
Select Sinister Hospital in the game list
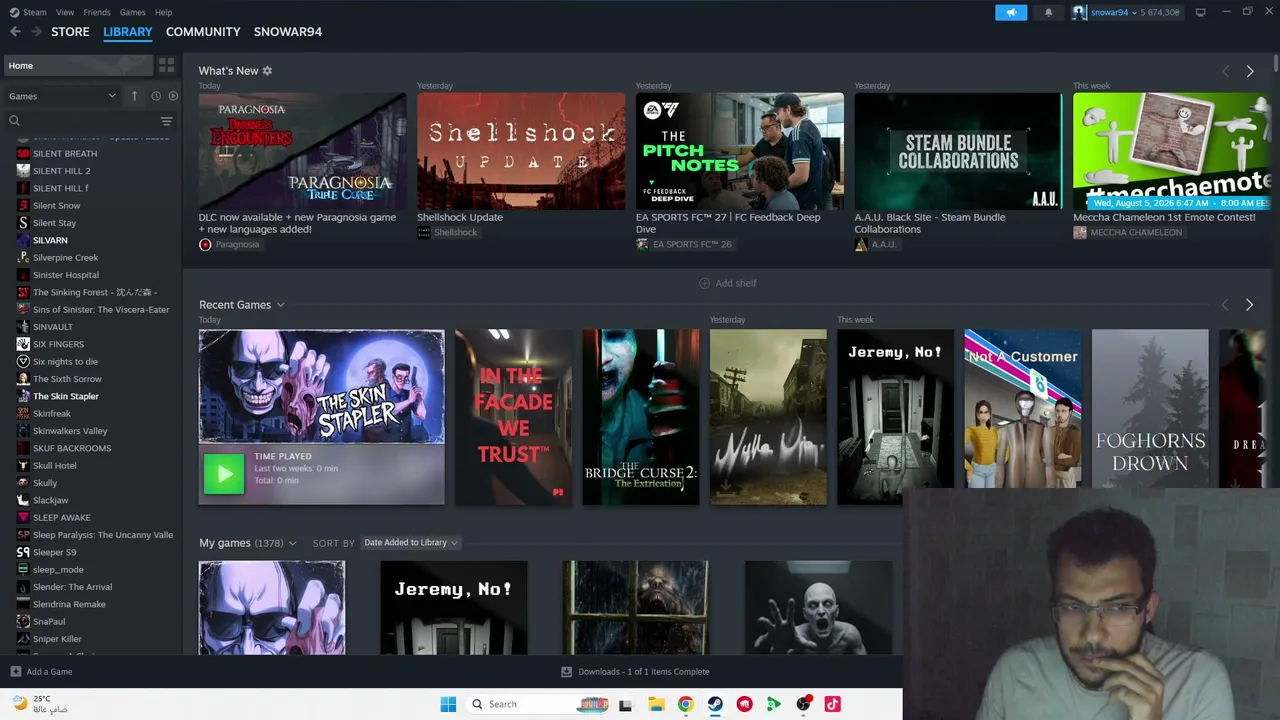click(x=66, y=275)
